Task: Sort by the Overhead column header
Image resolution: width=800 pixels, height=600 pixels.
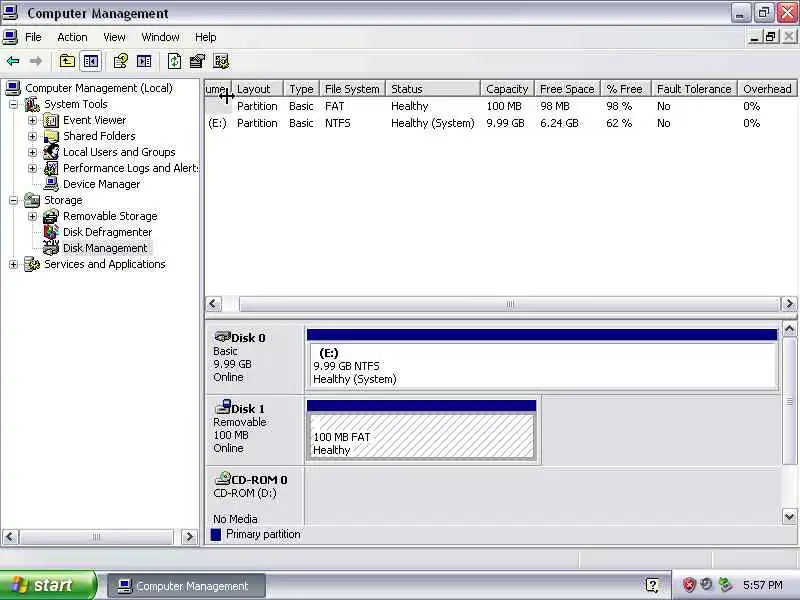Action: [767, 89]
